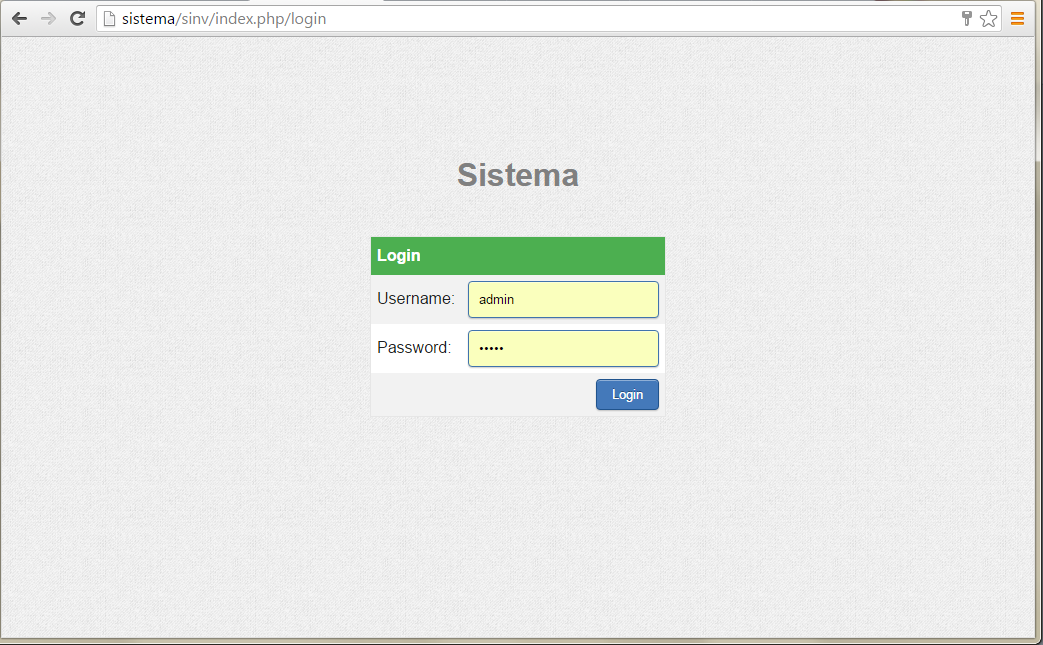1043x645 pixels.
Task: Click the Password label text
Action: tap(413, 347)
